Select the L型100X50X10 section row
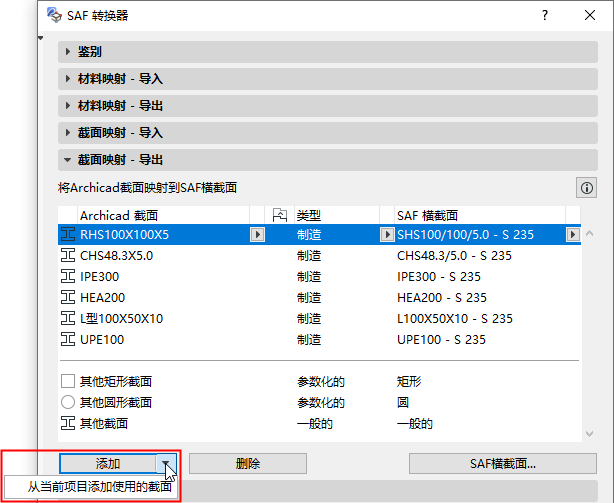Image resolution: width=614 pixels, height=503 pixels. coord(319,318)
